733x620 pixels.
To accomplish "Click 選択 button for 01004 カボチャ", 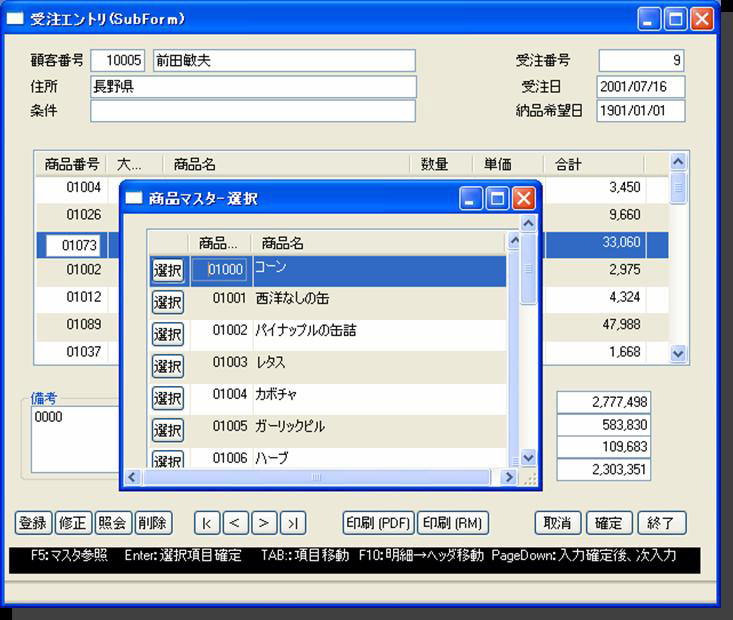I will click(167, 398).
